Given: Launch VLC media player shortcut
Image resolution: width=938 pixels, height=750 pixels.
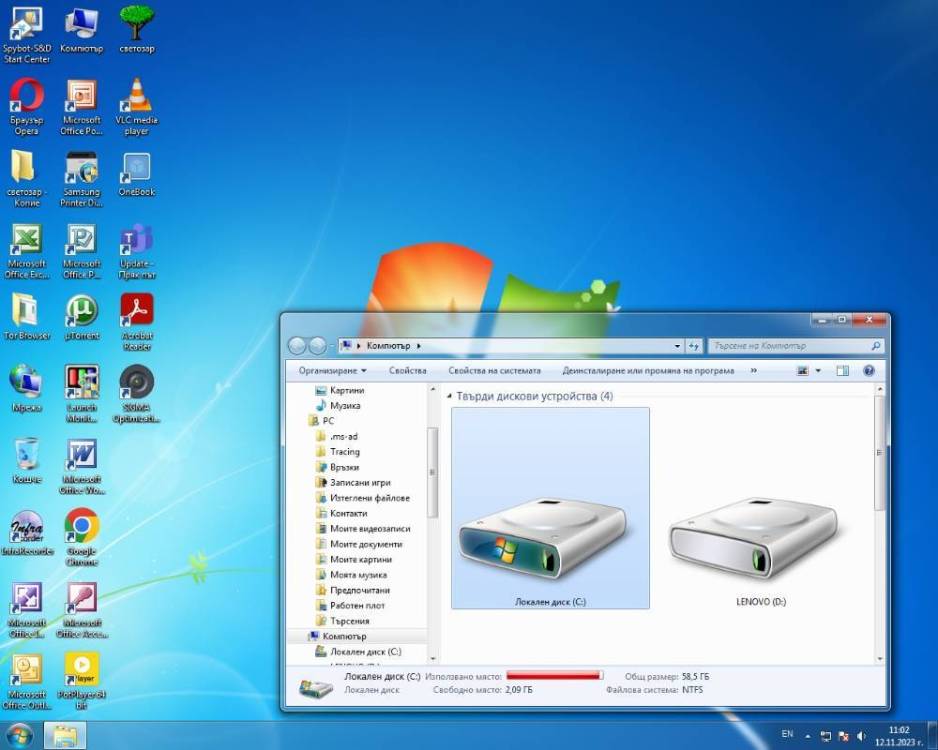Looking at the screenshot, I should click(x=137, y=106).
